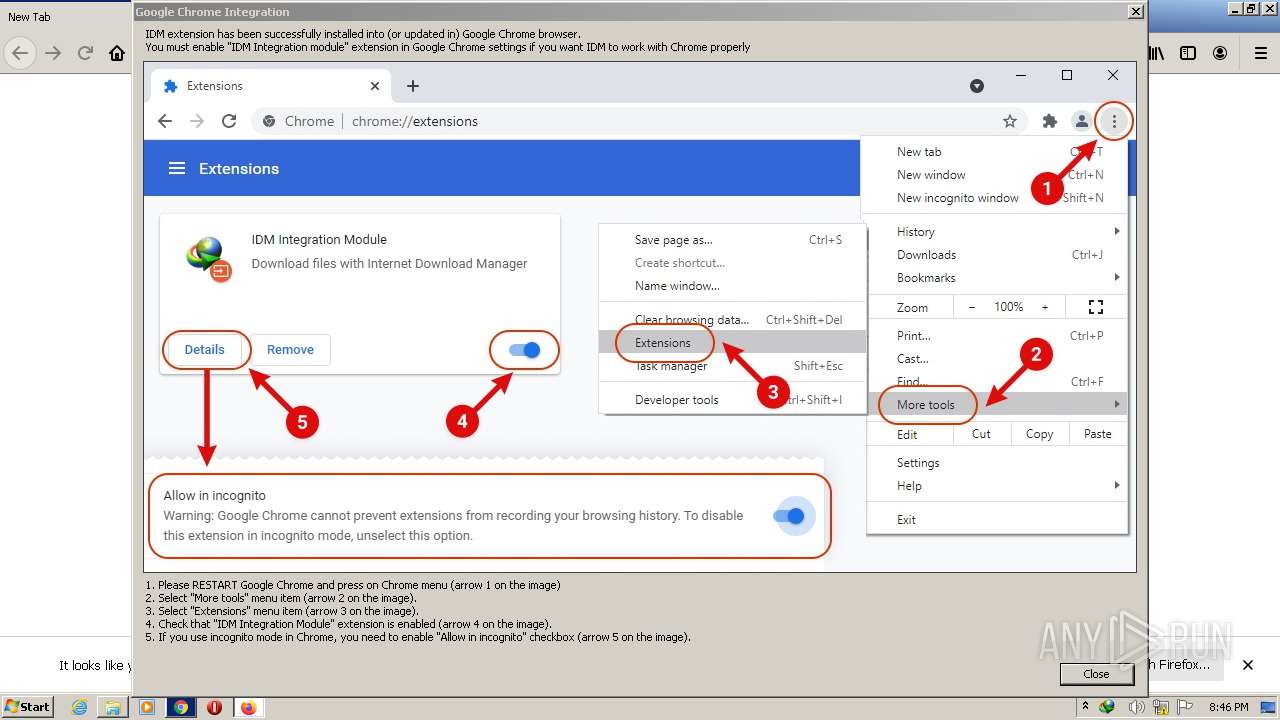This screenshot has width=1280, height=720.
Task: Open the Extensions page hamburger menu
Action: pyautogui.click(x=177, y=168)
